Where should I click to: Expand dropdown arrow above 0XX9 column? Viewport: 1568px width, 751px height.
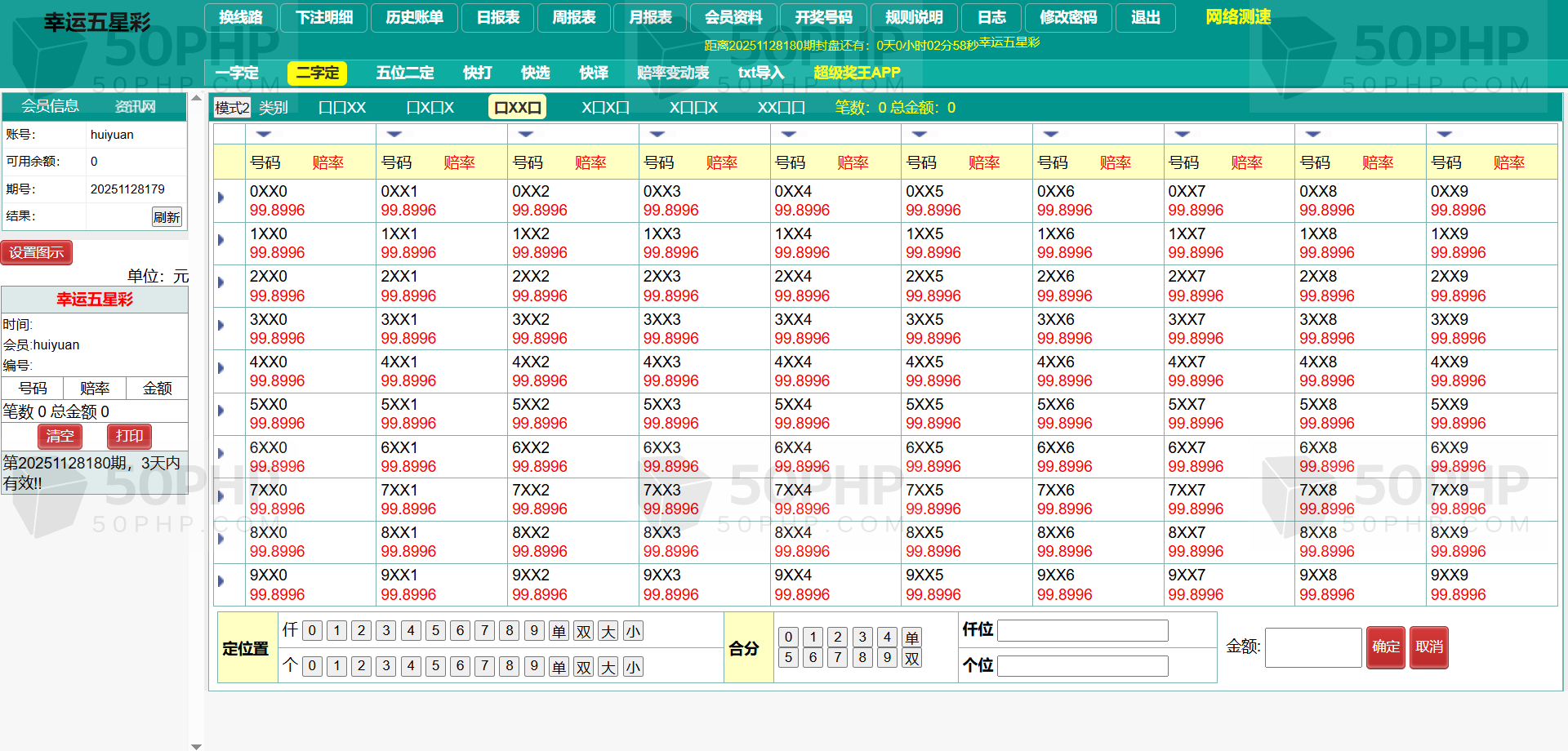[x=1445, y=134]
